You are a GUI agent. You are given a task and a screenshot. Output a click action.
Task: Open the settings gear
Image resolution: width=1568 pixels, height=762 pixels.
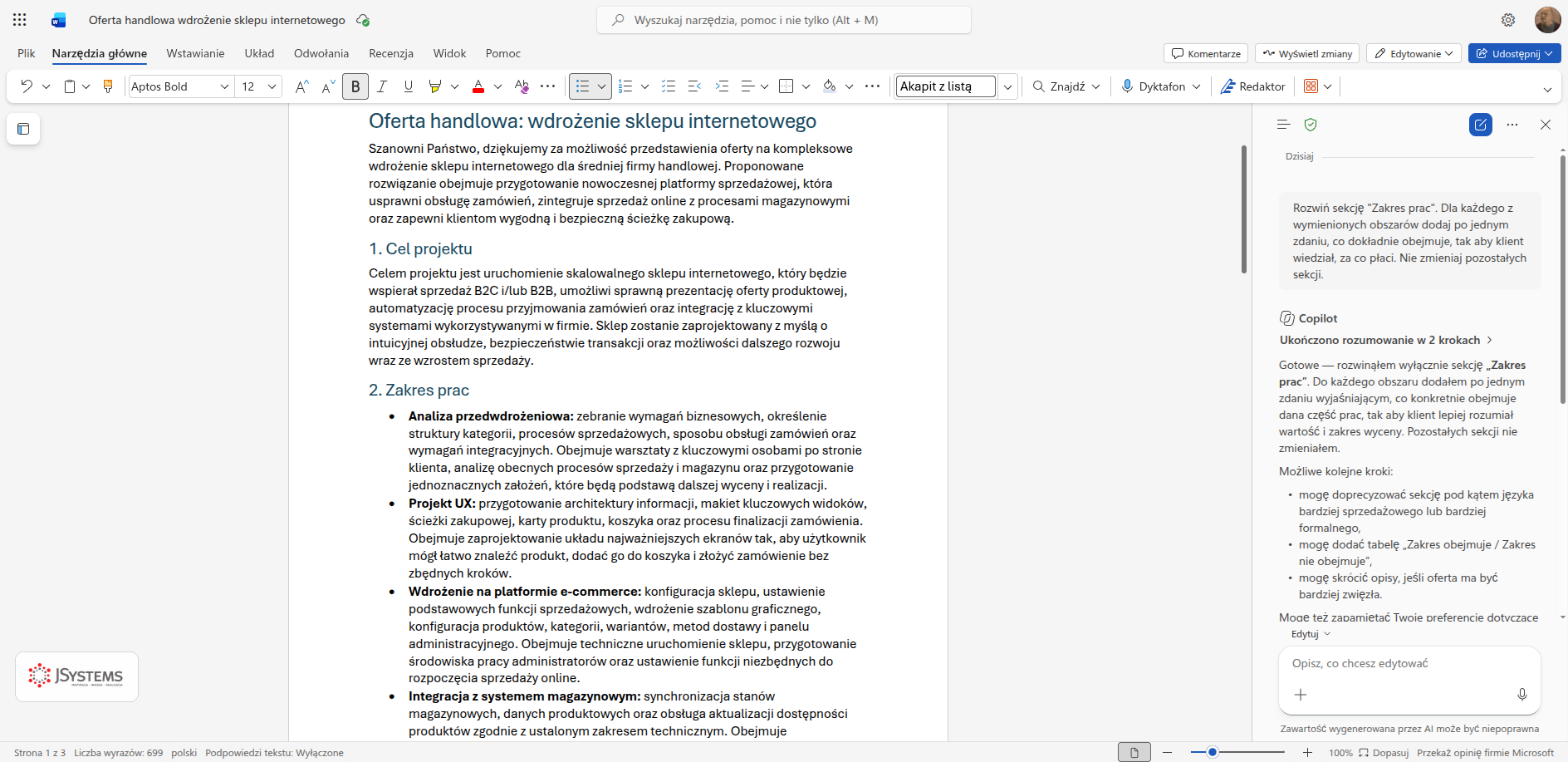pos(1508,20)
